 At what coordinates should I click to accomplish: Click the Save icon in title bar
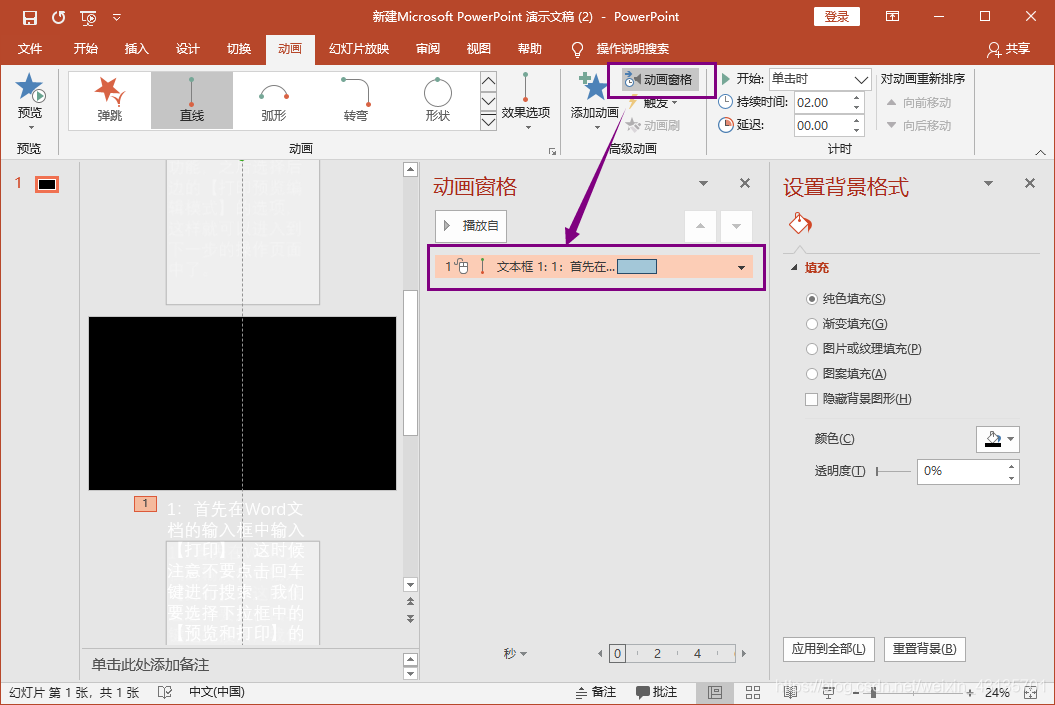(x=30, y=17)
